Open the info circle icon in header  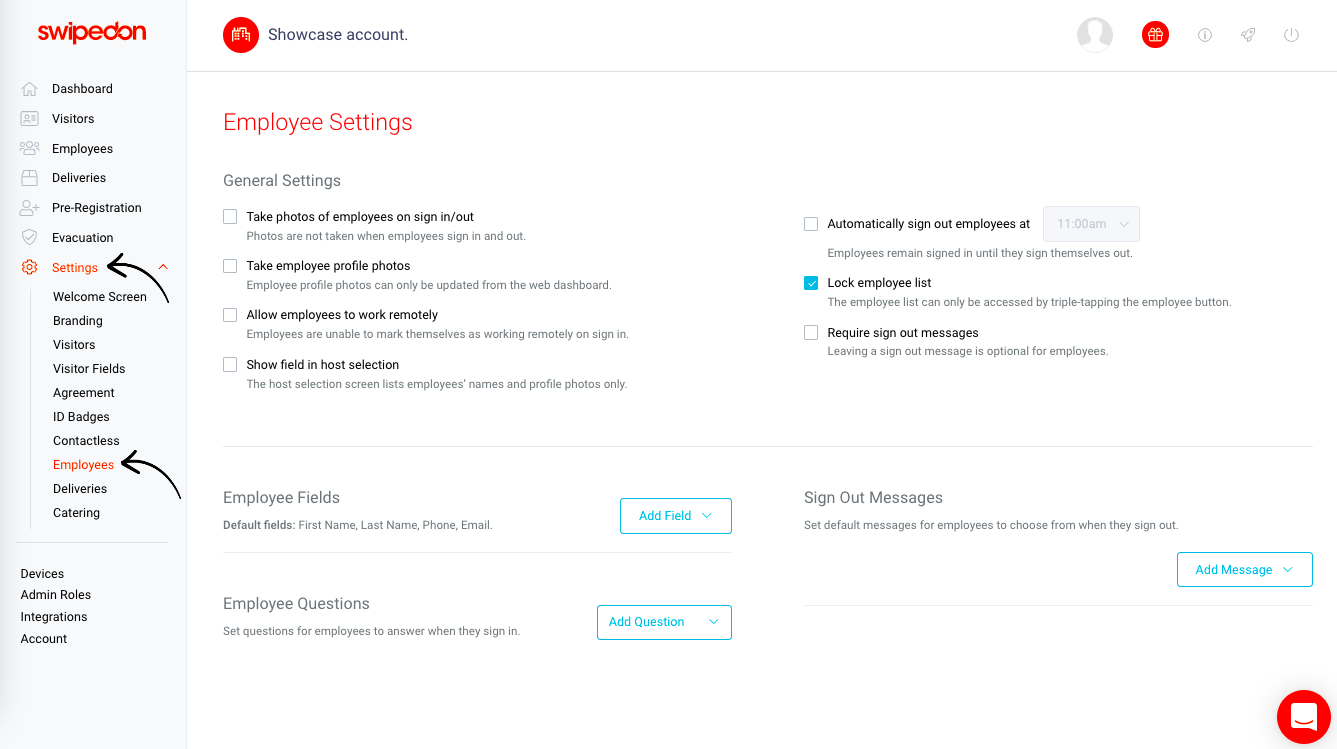tap(1205, 35)
